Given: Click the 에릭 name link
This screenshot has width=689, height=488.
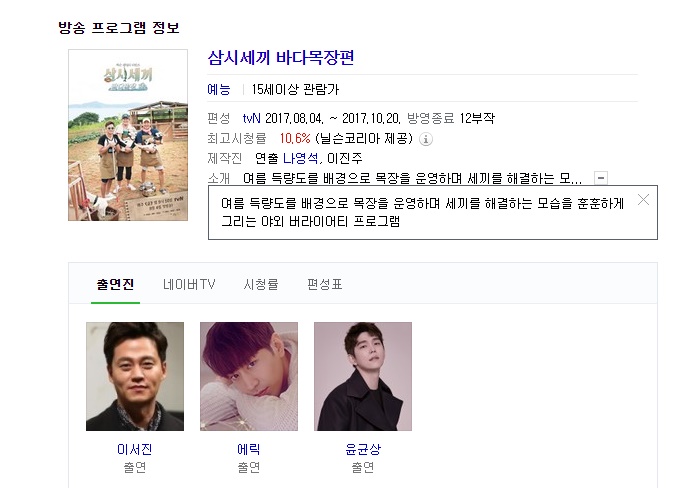Looking at the screenshot, I should 249,449.
